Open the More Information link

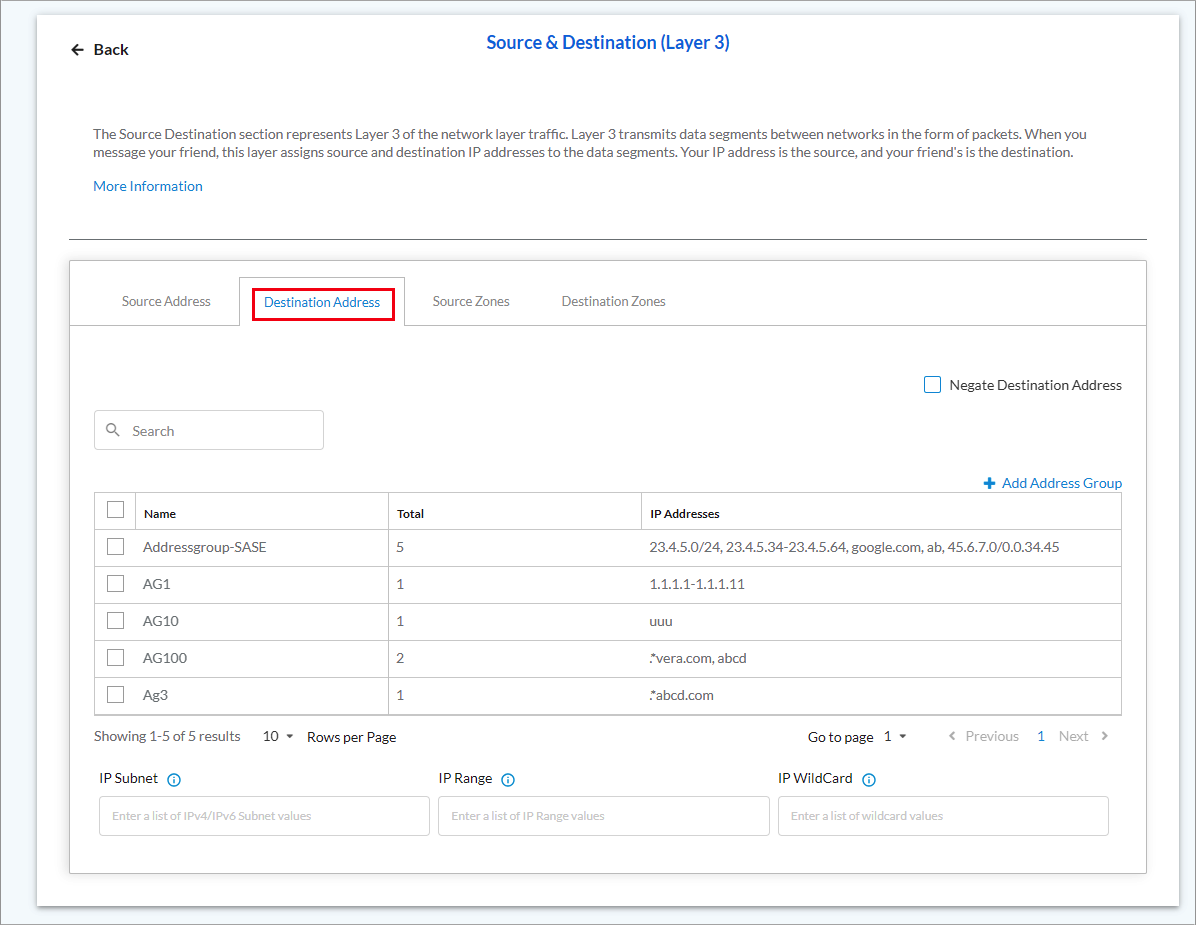pos(148,186)
